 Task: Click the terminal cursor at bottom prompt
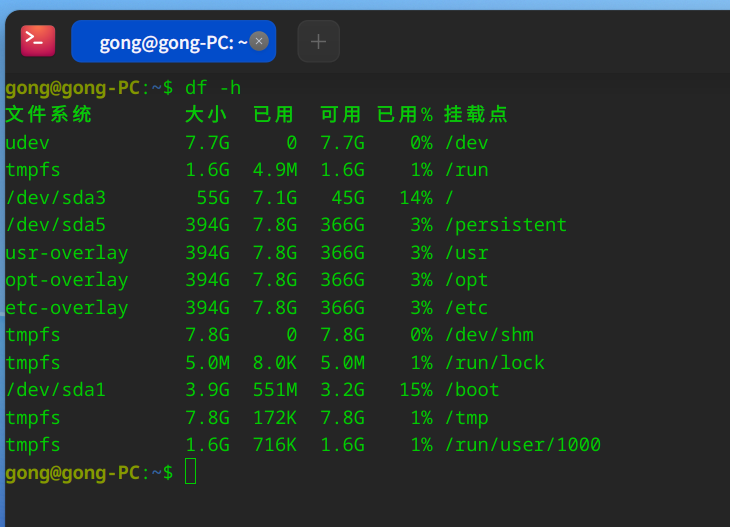point(190,471)
